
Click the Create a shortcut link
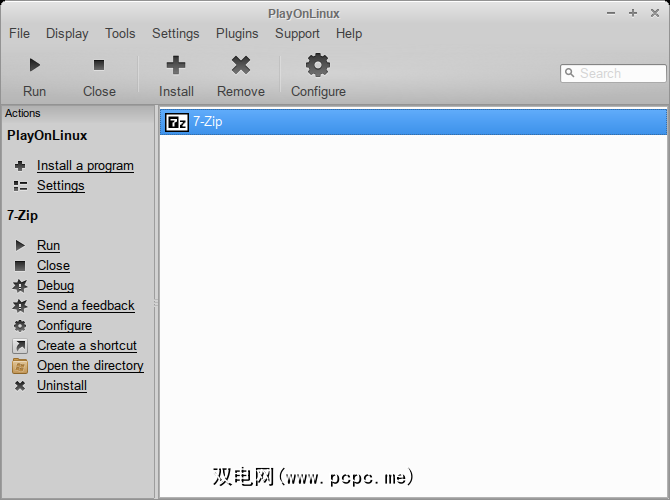[87, 346]
